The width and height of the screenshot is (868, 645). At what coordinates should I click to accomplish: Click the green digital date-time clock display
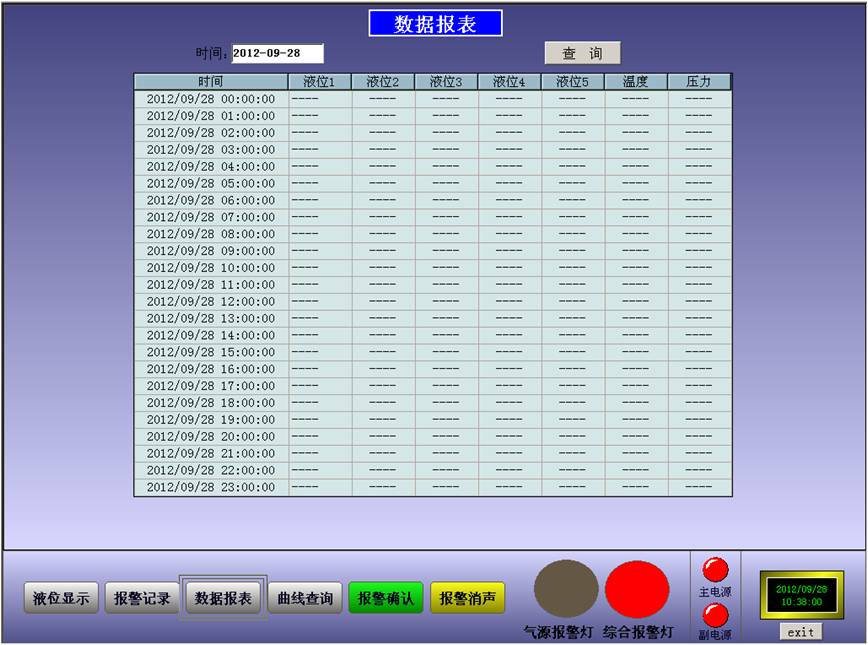800,596
